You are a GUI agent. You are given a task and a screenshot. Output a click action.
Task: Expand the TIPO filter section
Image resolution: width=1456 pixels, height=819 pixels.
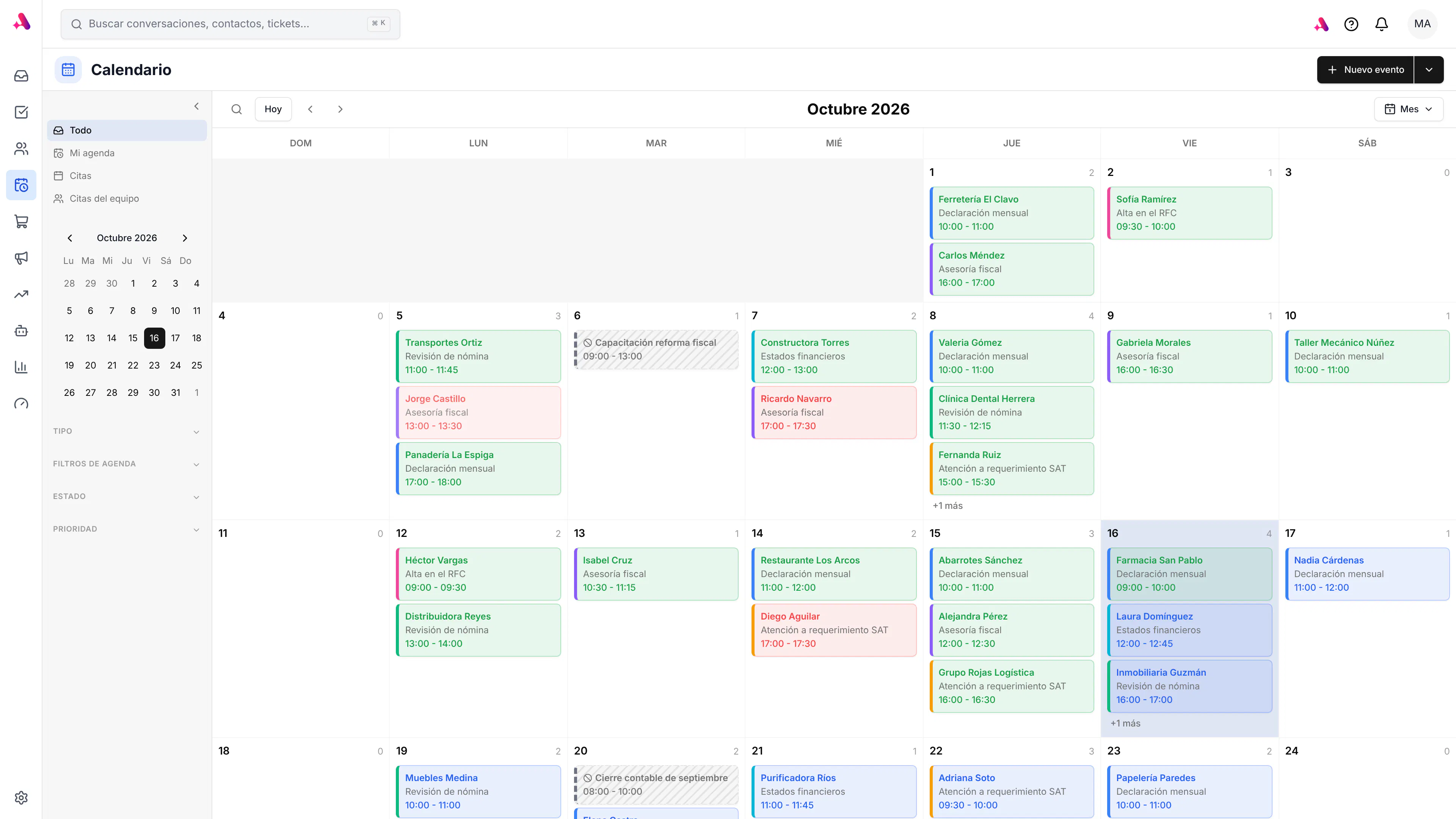(x=127, y=431)
